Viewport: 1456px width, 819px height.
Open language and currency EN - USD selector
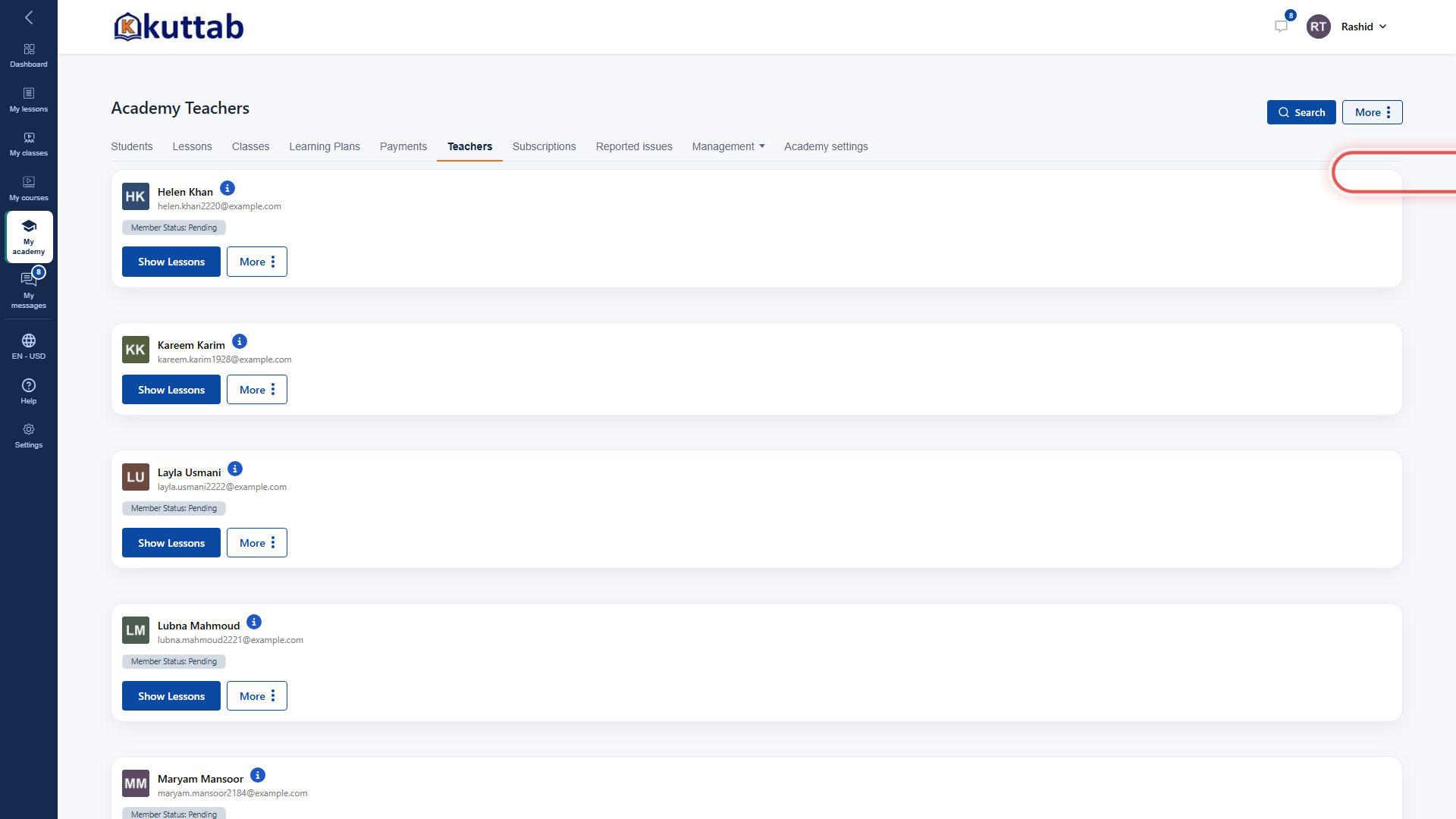tap(29, 347)
